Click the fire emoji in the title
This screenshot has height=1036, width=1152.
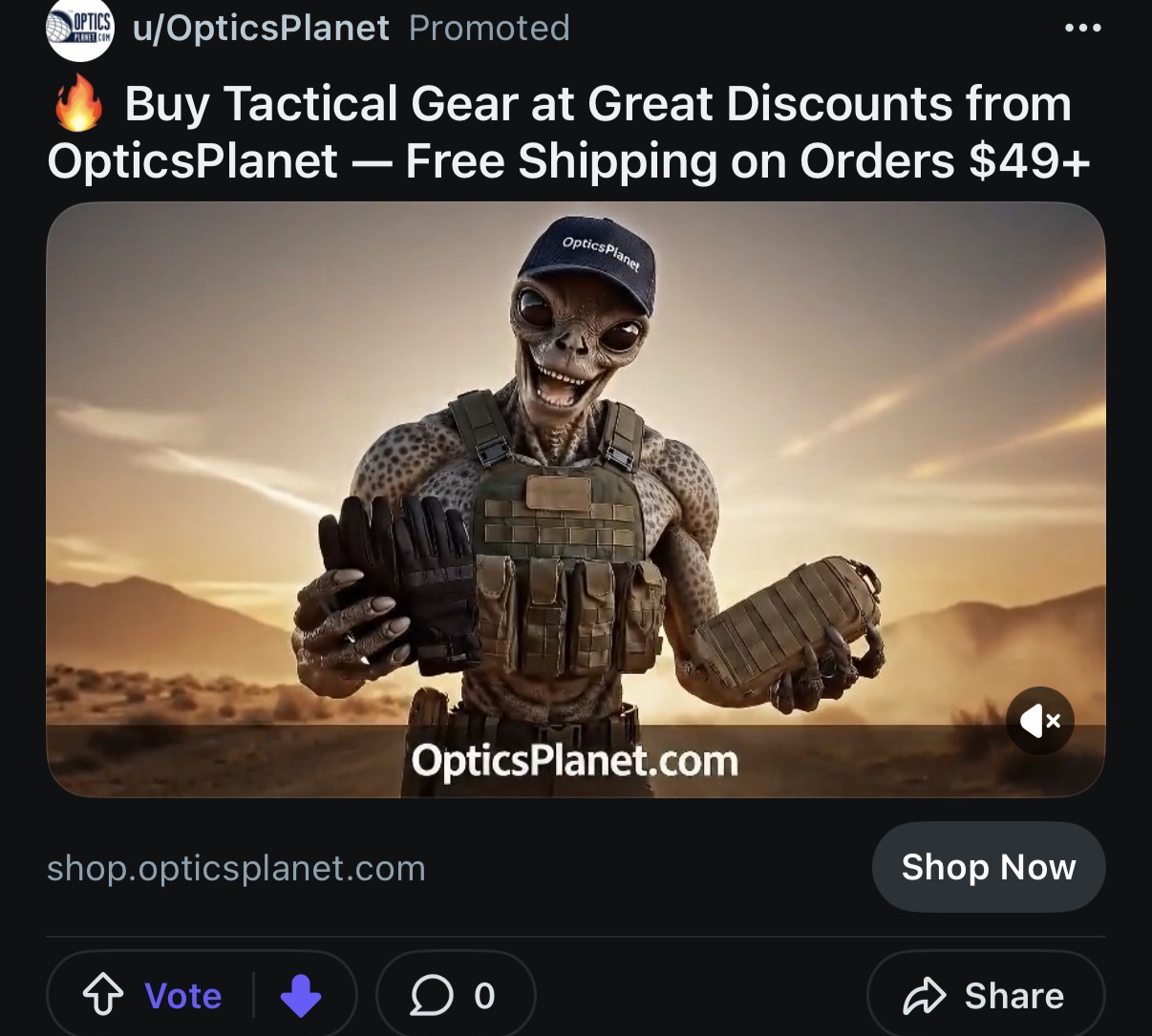79,103
